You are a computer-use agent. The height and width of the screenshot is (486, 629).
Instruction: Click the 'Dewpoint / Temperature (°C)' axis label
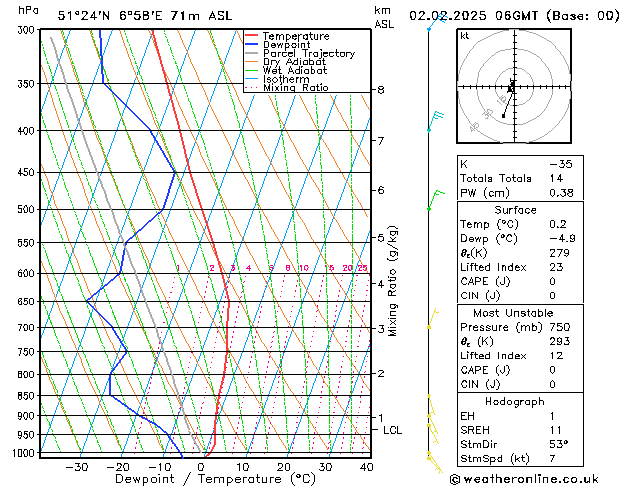(x=203, y=479)
